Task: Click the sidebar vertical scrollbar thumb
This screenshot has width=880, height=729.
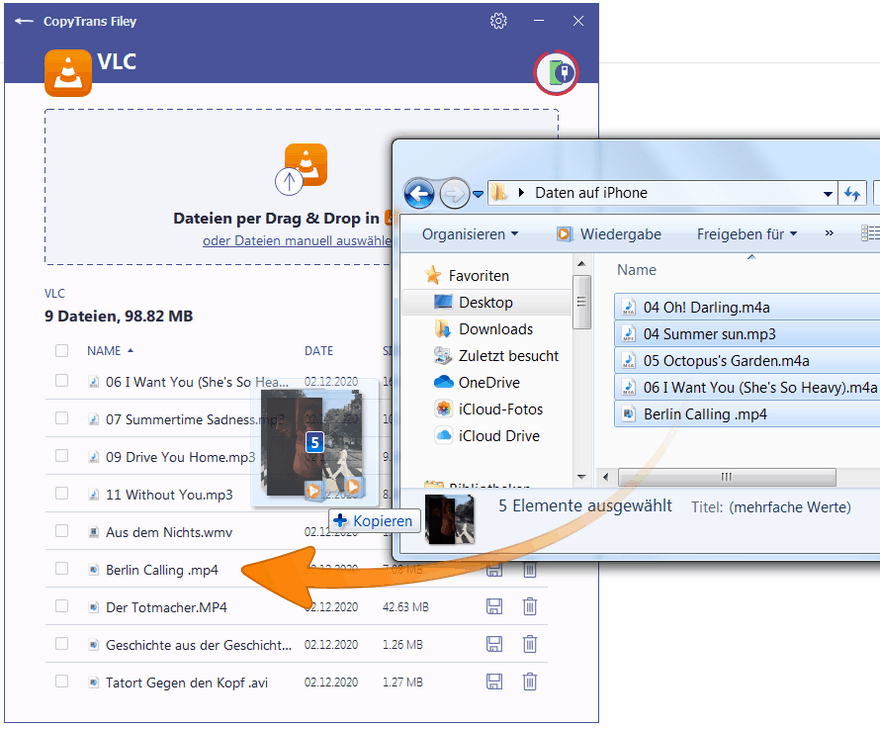Action: point(581,302)
